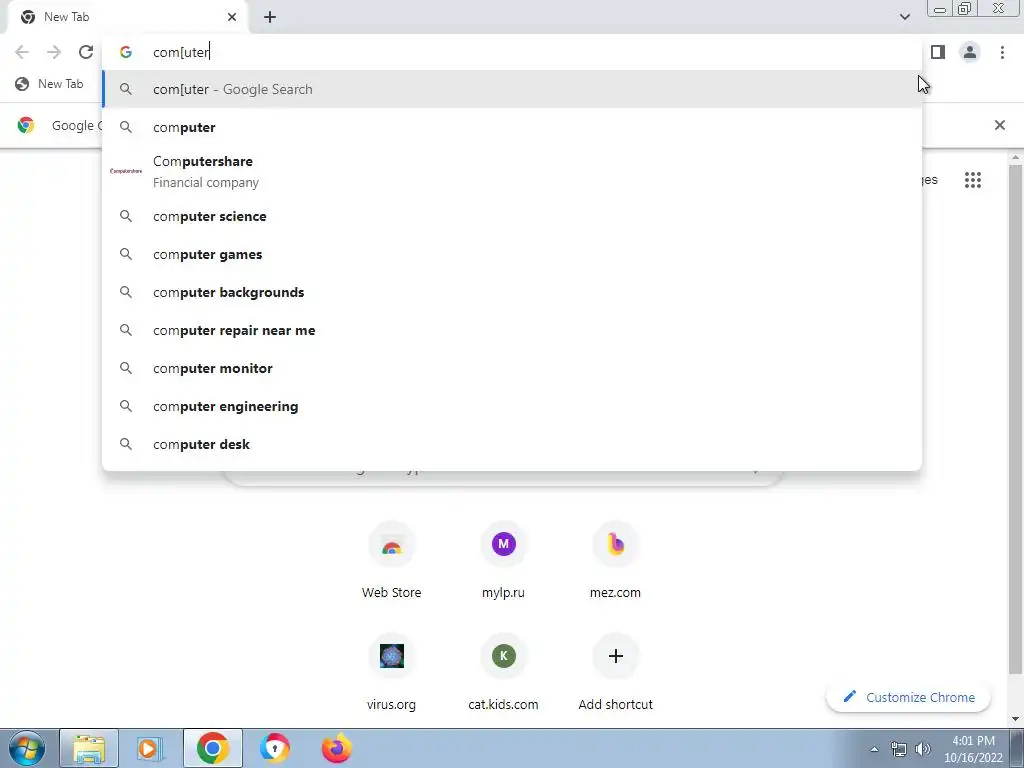Open the volume tray icon
This screenshot has height=768, width=1024.
click(x=923, y=749)
